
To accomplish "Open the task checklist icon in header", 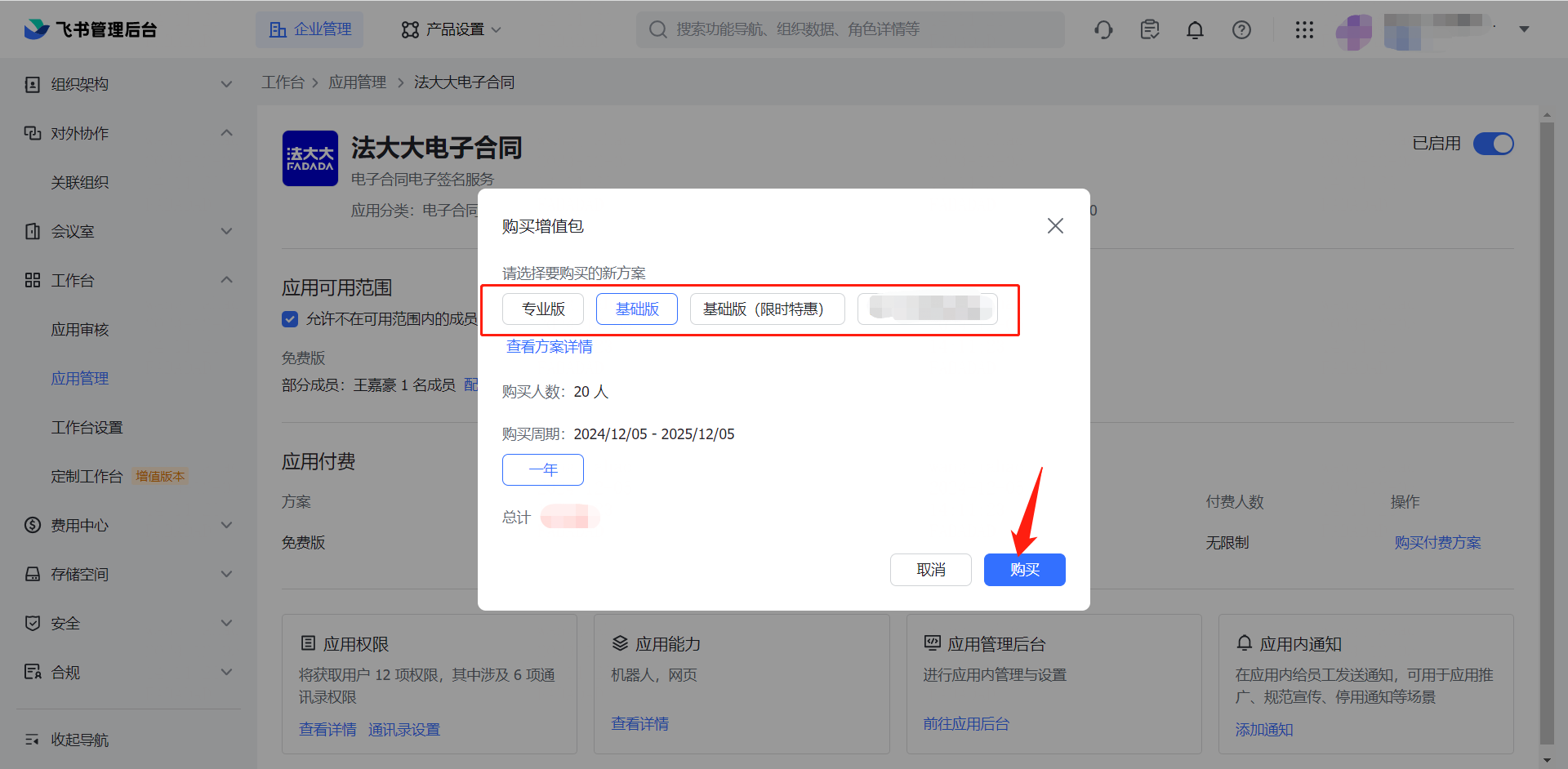I will pos(1150,29).
